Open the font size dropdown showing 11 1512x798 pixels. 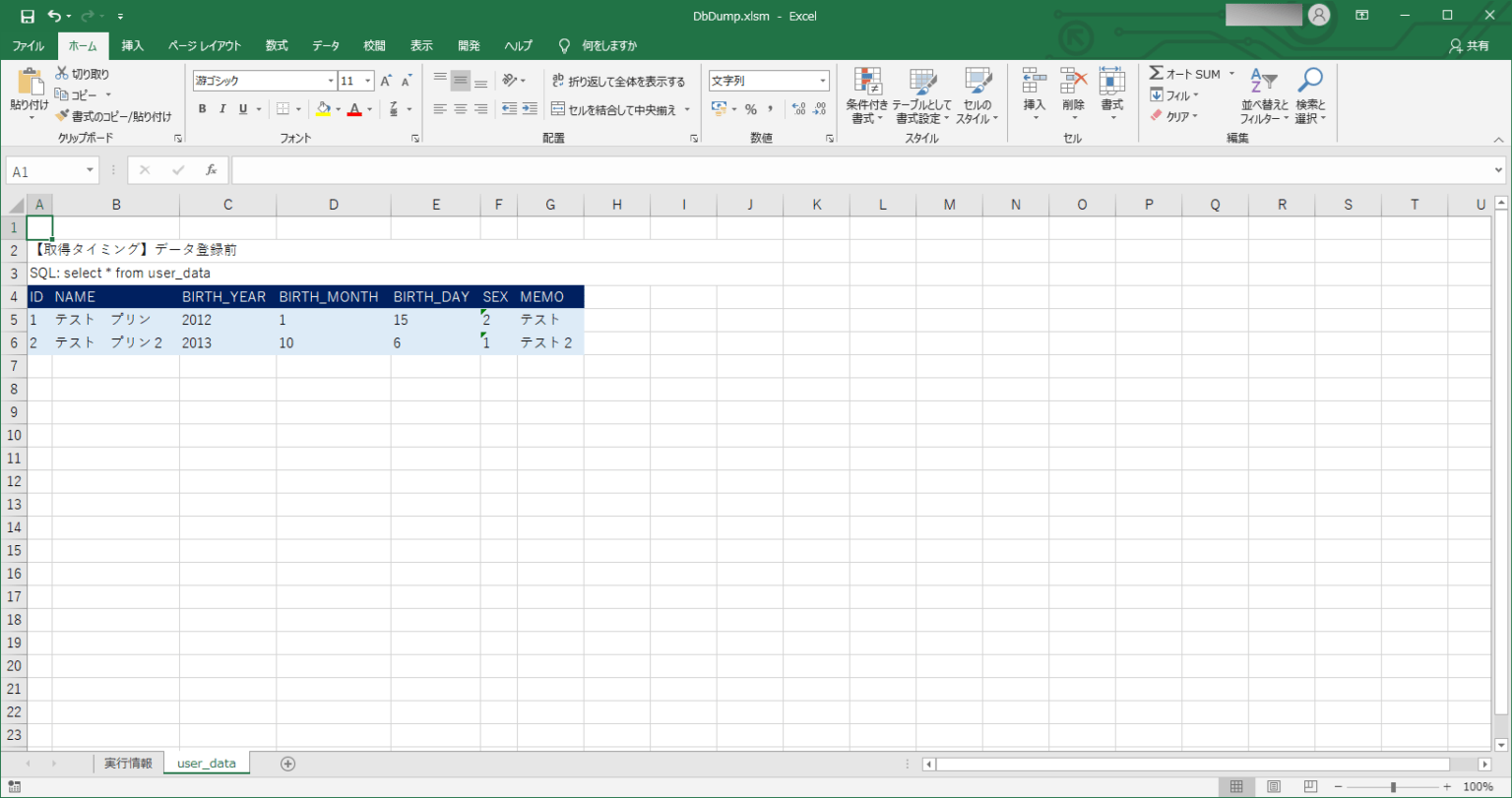[x=368, y=81]
